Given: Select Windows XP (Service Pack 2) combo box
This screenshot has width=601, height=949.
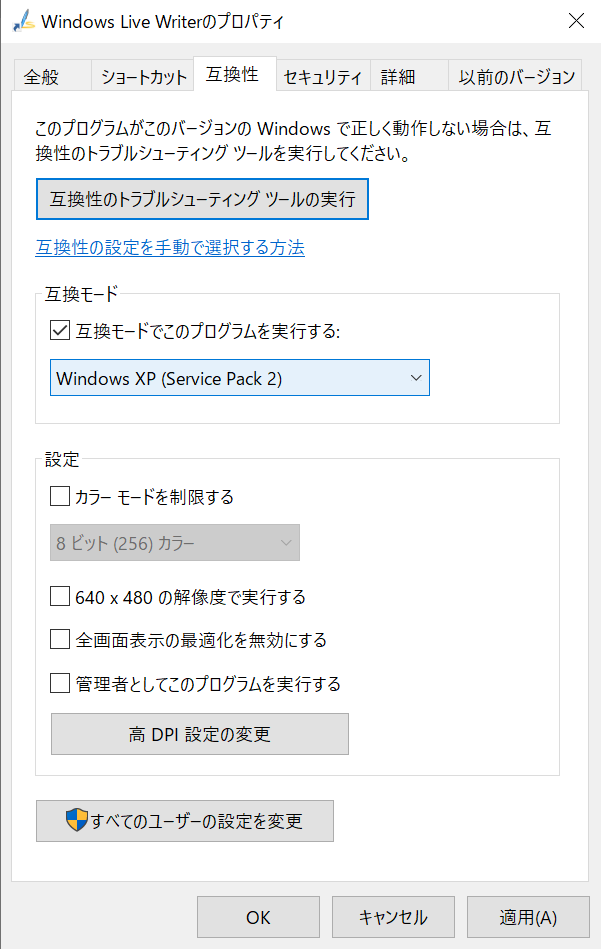Looking at the screenshot, I should (x=240, y=377).
